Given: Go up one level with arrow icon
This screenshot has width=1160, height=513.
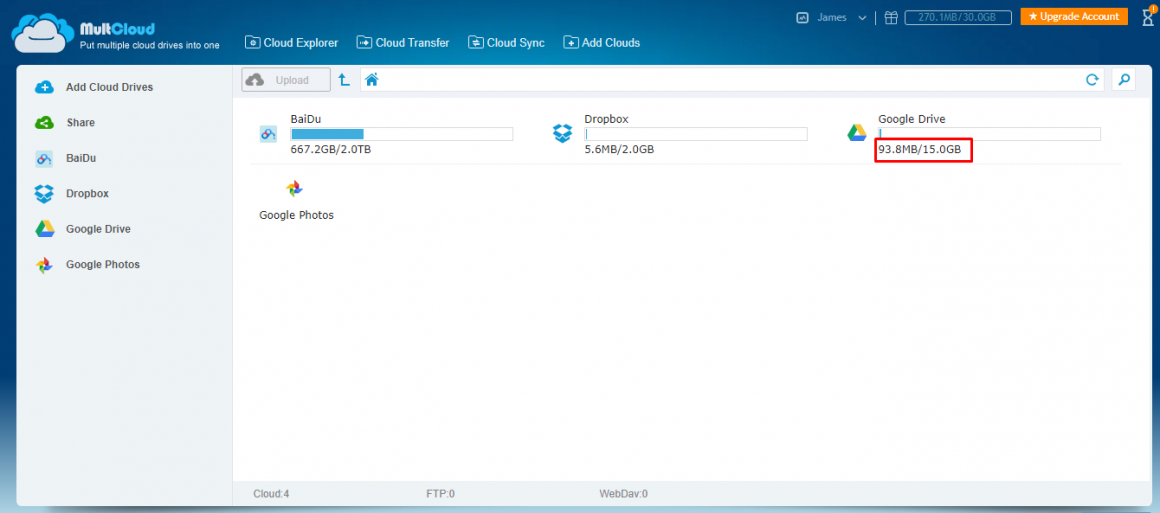Looking at the screenshot, I should click(344, 80).
